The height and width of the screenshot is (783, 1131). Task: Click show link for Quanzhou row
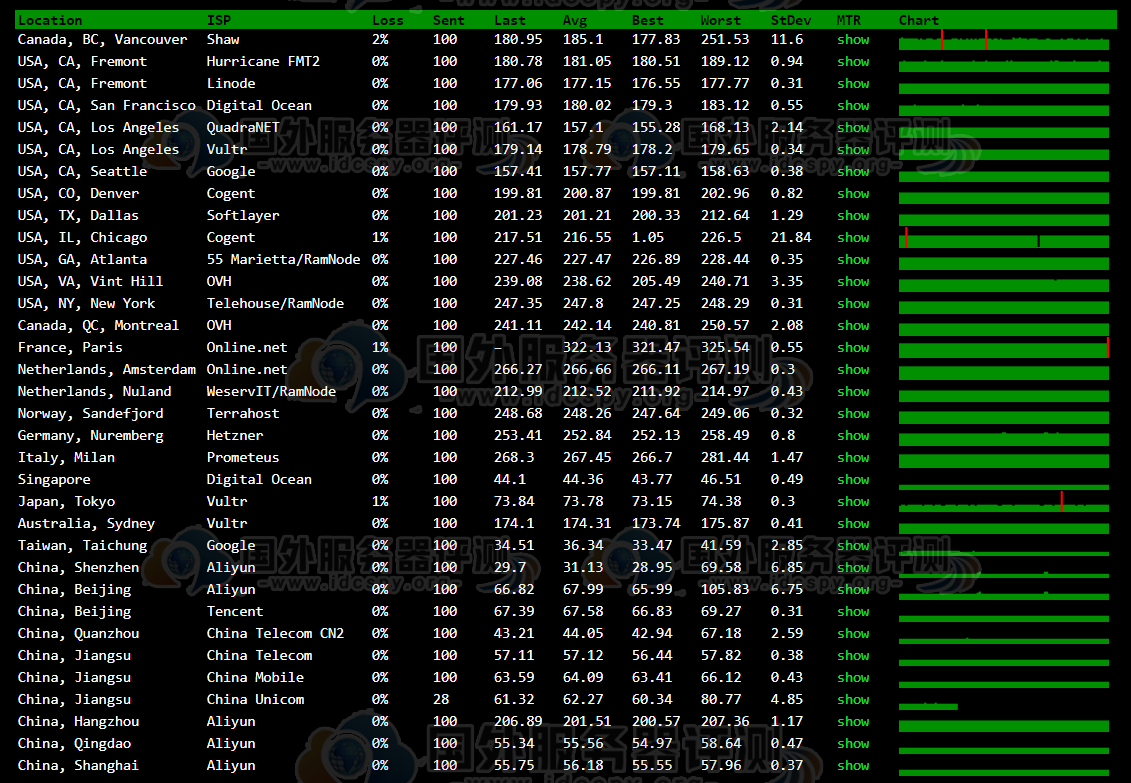click(853, 634)
